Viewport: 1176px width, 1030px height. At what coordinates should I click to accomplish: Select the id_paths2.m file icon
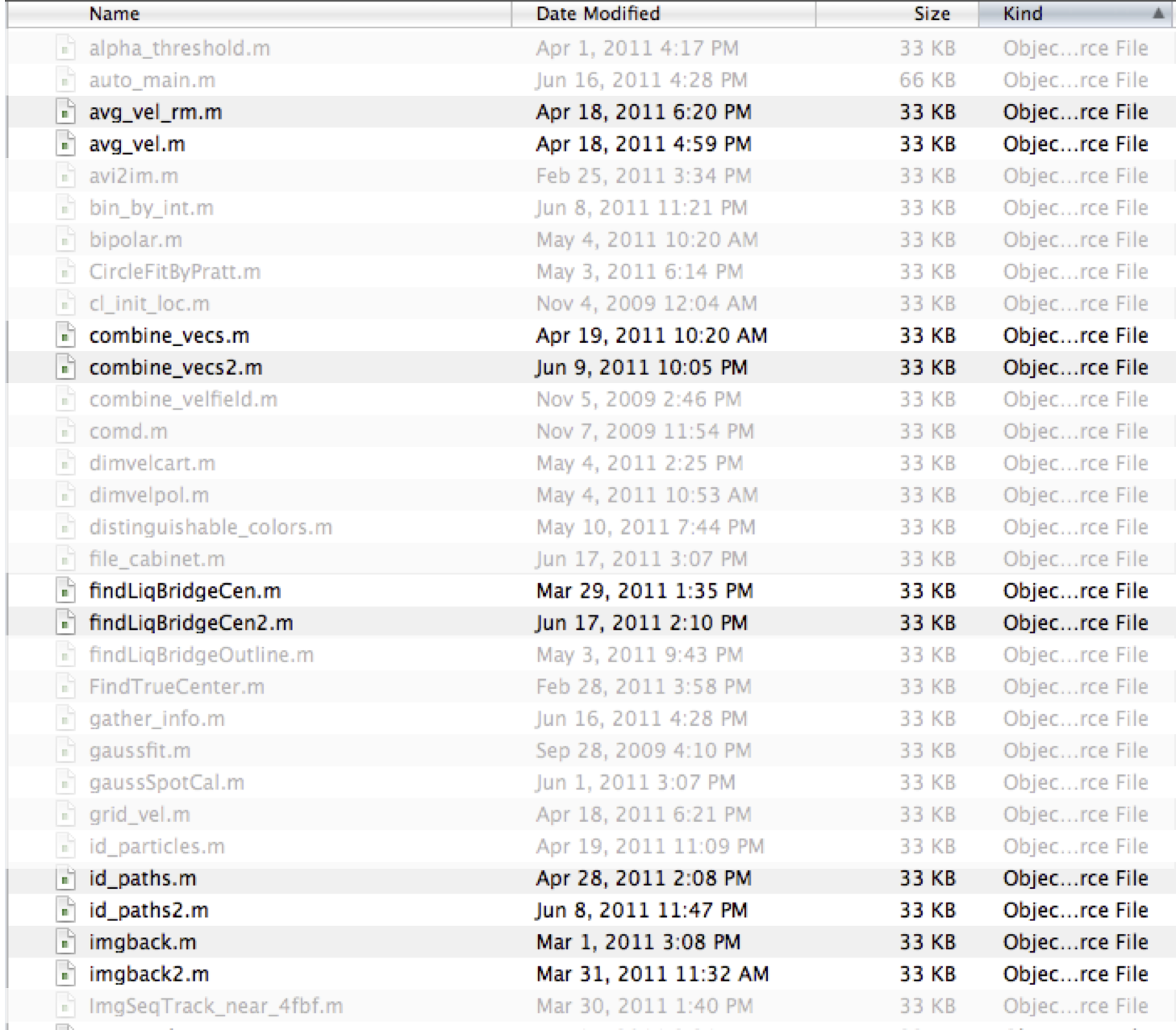tap(65, 911)
